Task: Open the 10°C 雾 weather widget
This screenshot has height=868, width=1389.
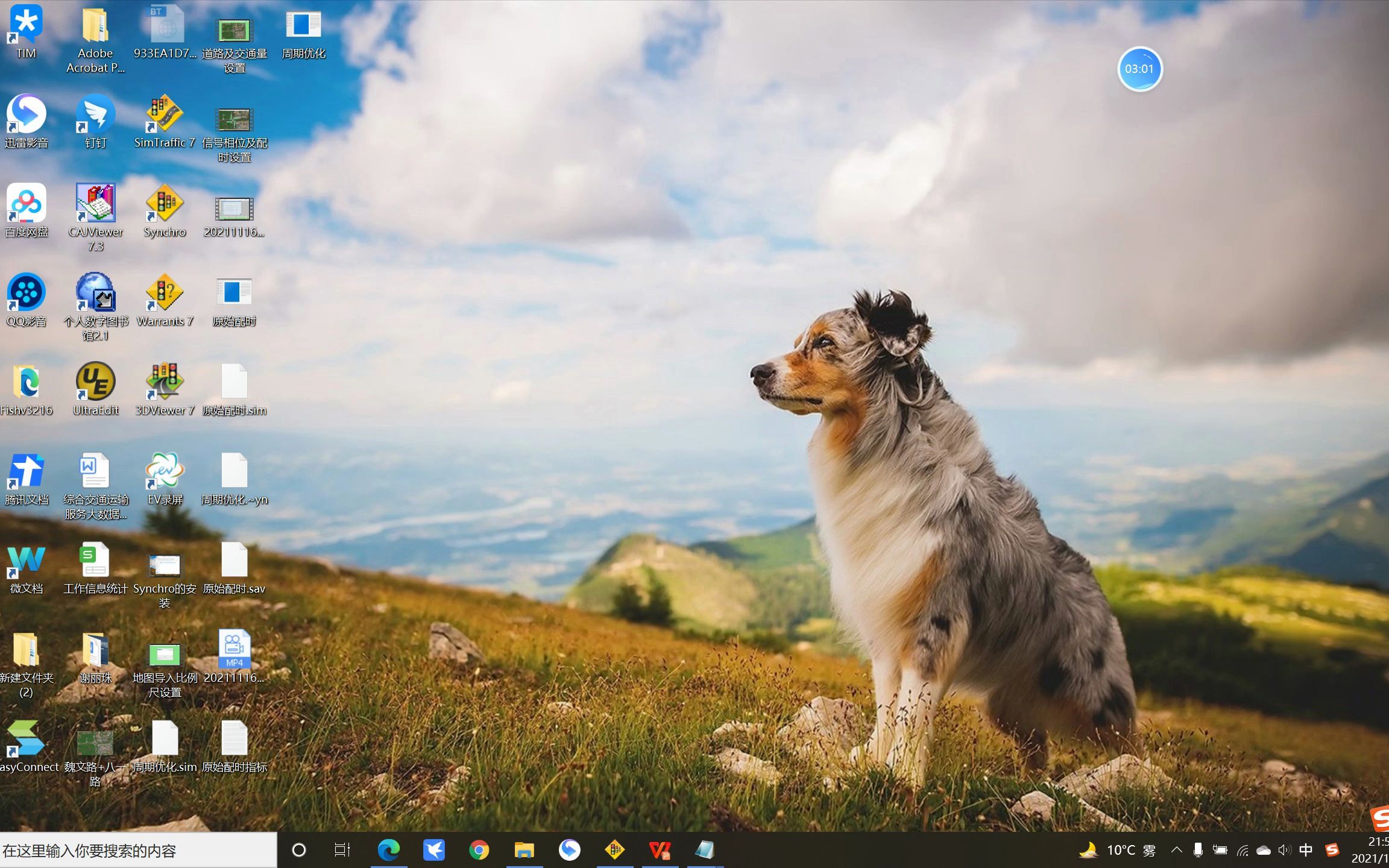Action: coord(1118,850)
